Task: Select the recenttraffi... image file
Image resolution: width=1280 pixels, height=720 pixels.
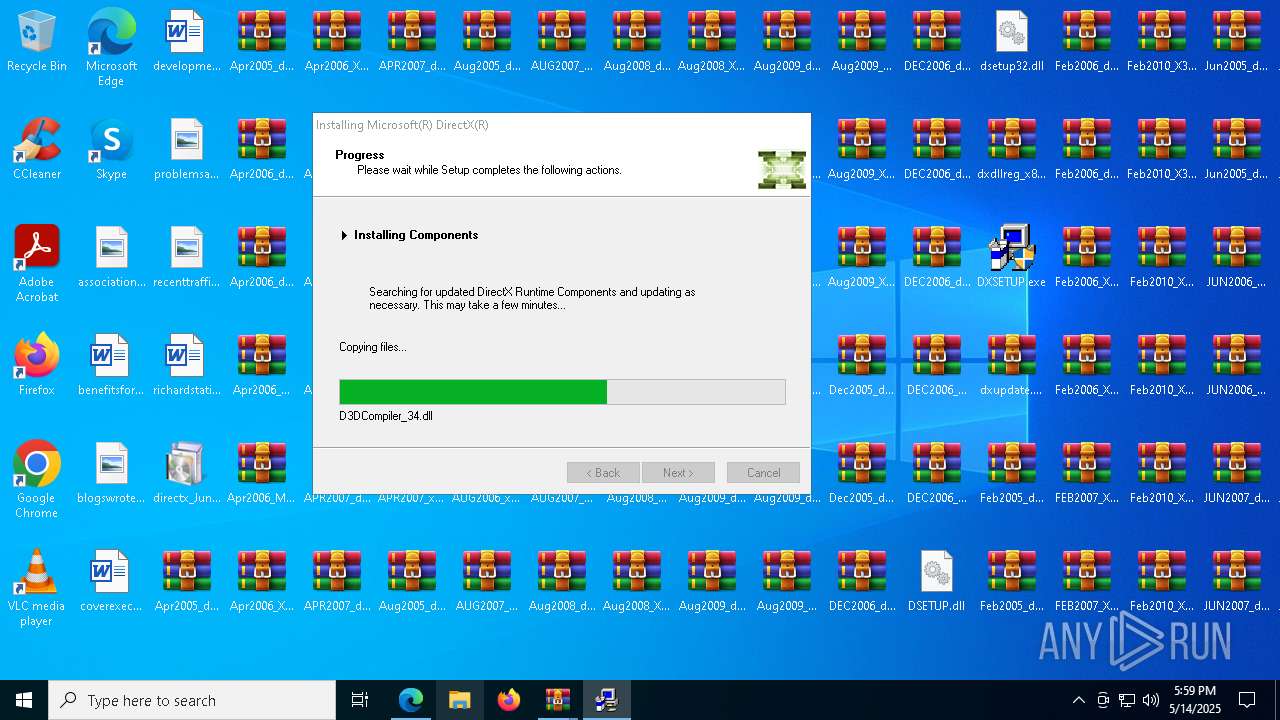Action: (186, 258)
